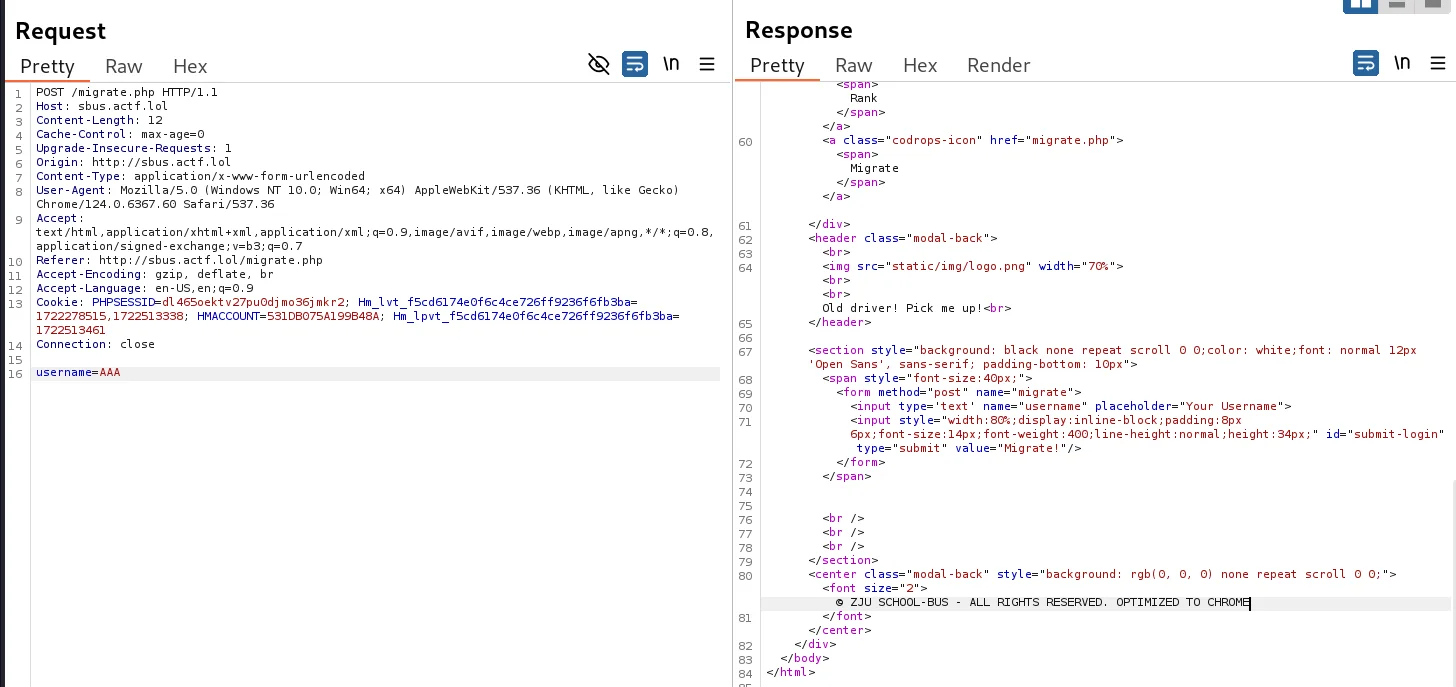Toggle show newlines \n in Request panel
Screen dimensions: 1456x687
(x=671, y=64)
